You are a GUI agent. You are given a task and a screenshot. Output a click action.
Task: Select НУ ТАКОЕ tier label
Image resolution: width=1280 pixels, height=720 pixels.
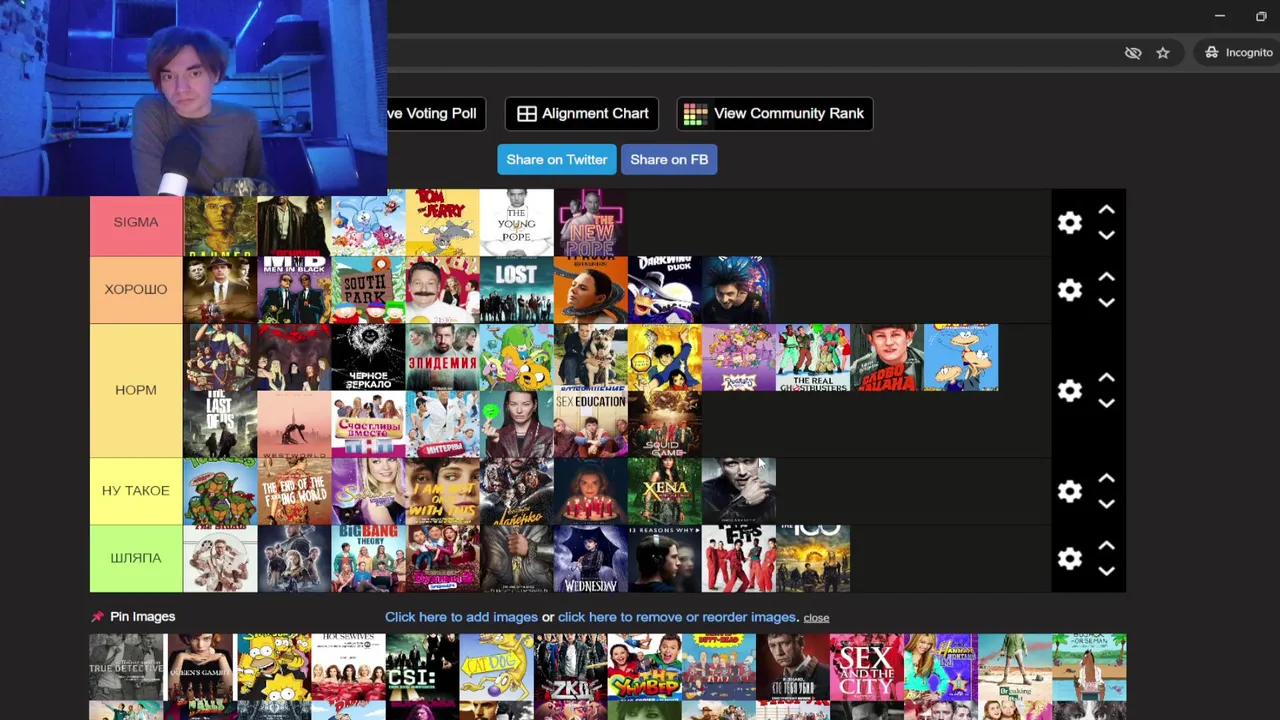(136, 491)
